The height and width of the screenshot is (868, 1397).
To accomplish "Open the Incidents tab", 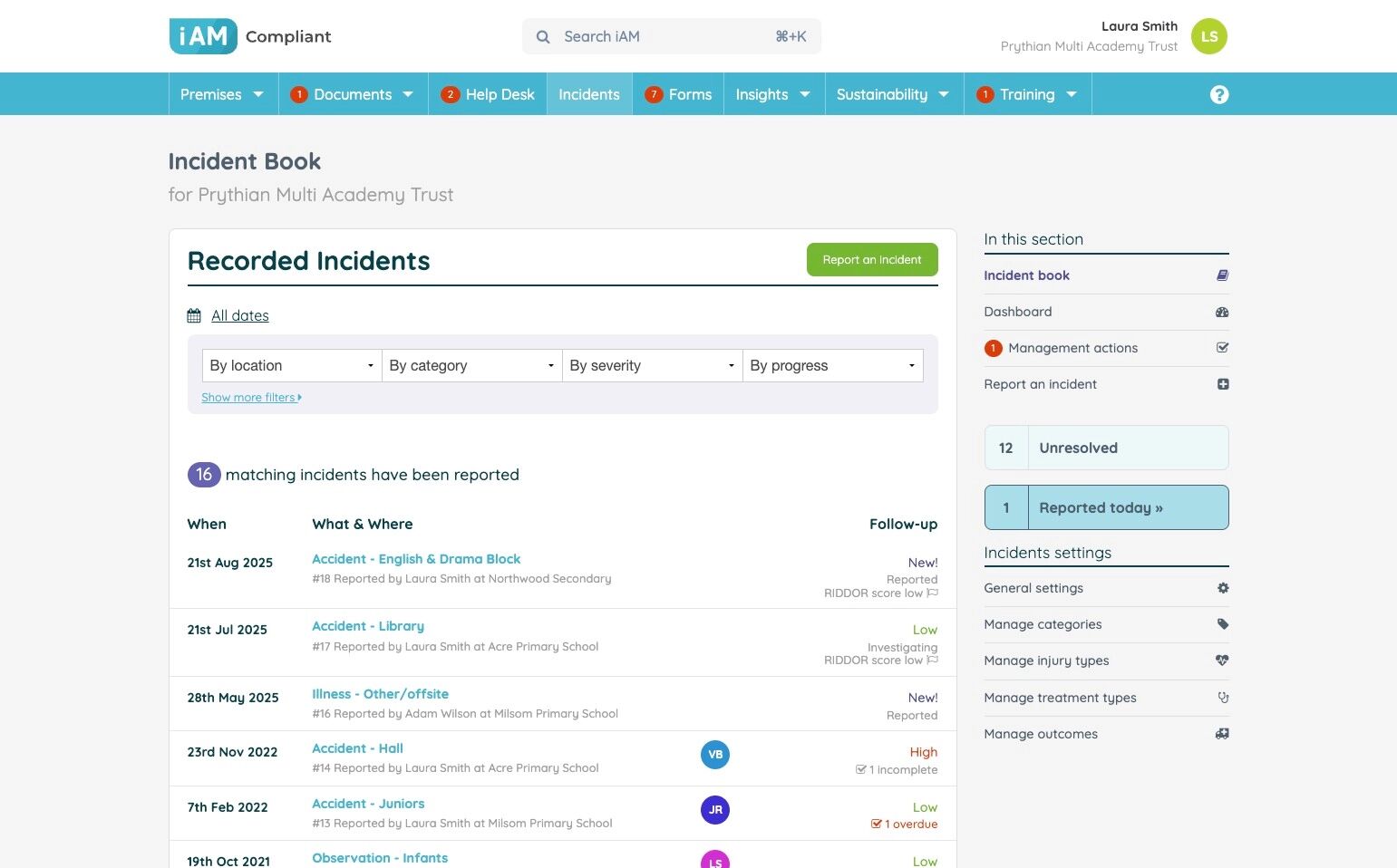I will point(589,94).
